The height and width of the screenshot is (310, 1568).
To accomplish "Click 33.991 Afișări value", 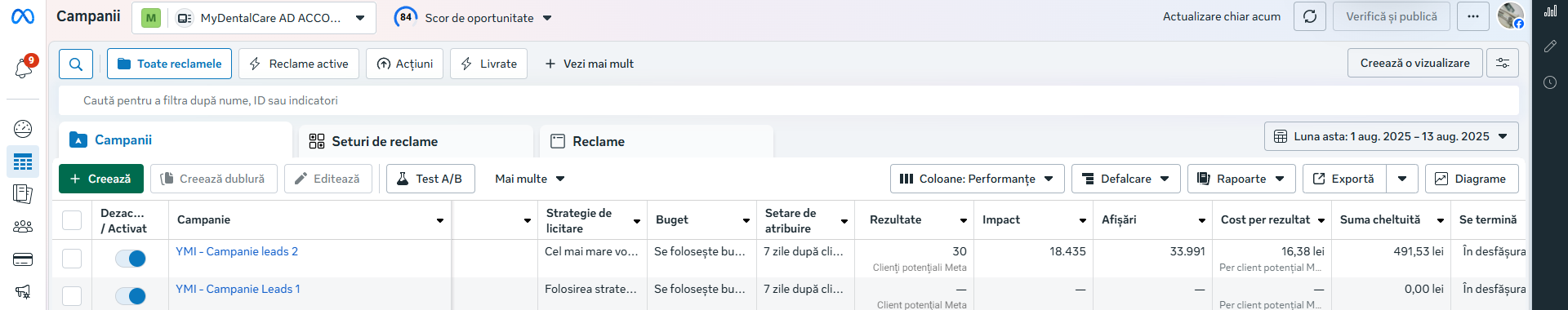I will click(x=1187, y=251).
